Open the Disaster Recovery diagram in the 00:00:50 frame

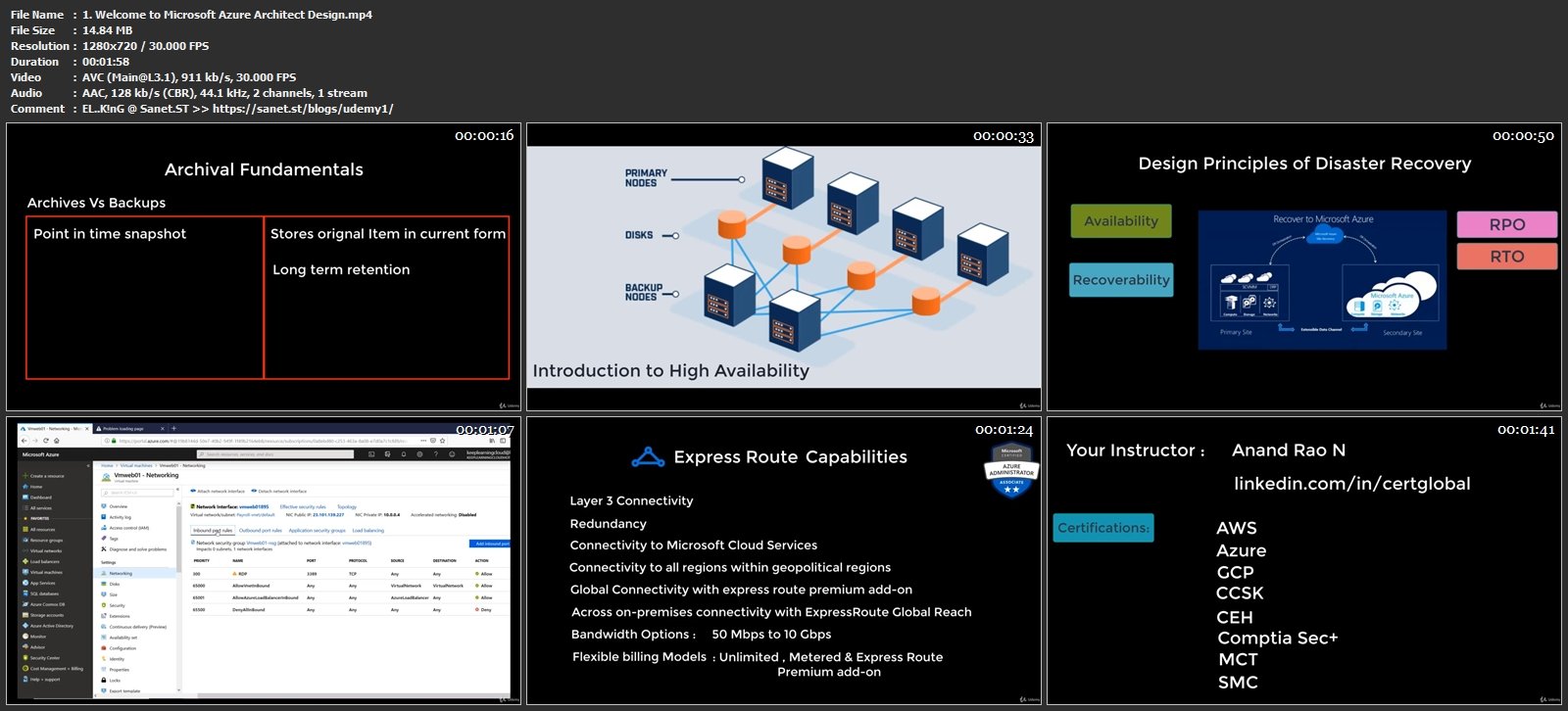[x=1322, y=280]
